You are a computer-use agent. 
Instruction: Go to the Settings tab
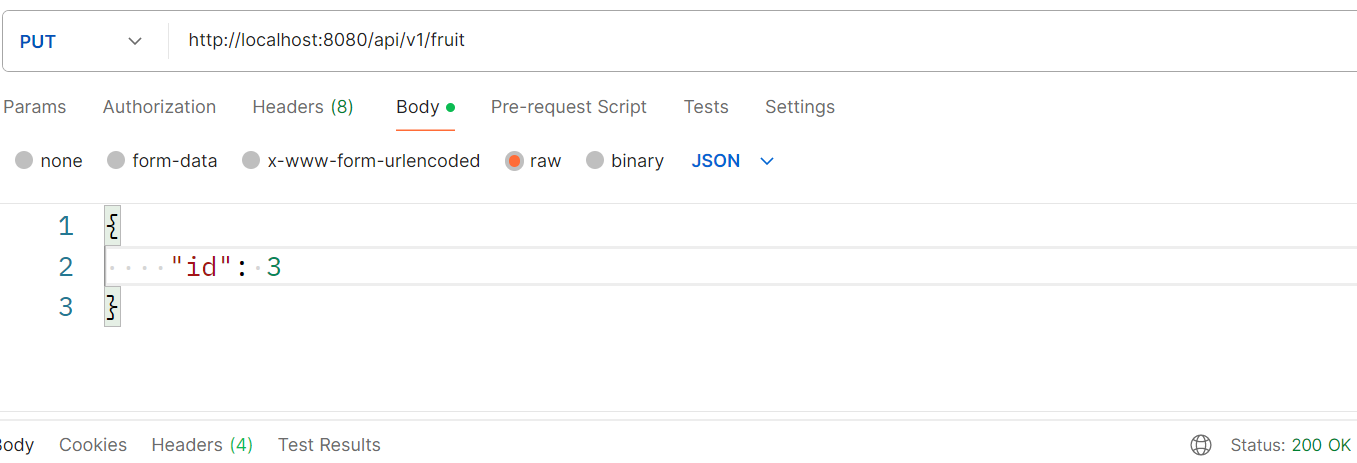pos(799,107)
